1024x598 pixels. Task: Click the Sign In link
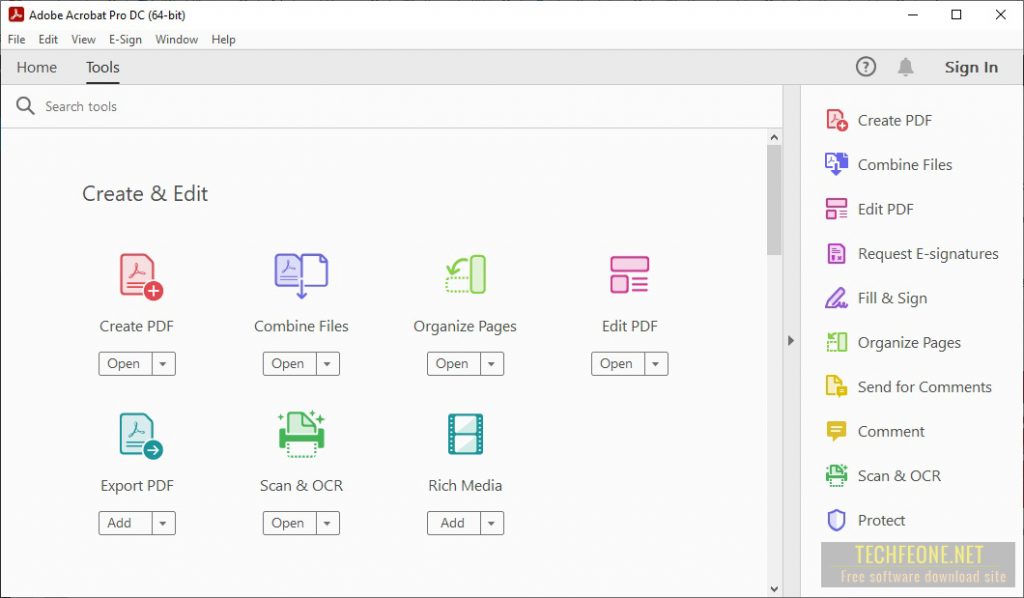click(971, 67)
